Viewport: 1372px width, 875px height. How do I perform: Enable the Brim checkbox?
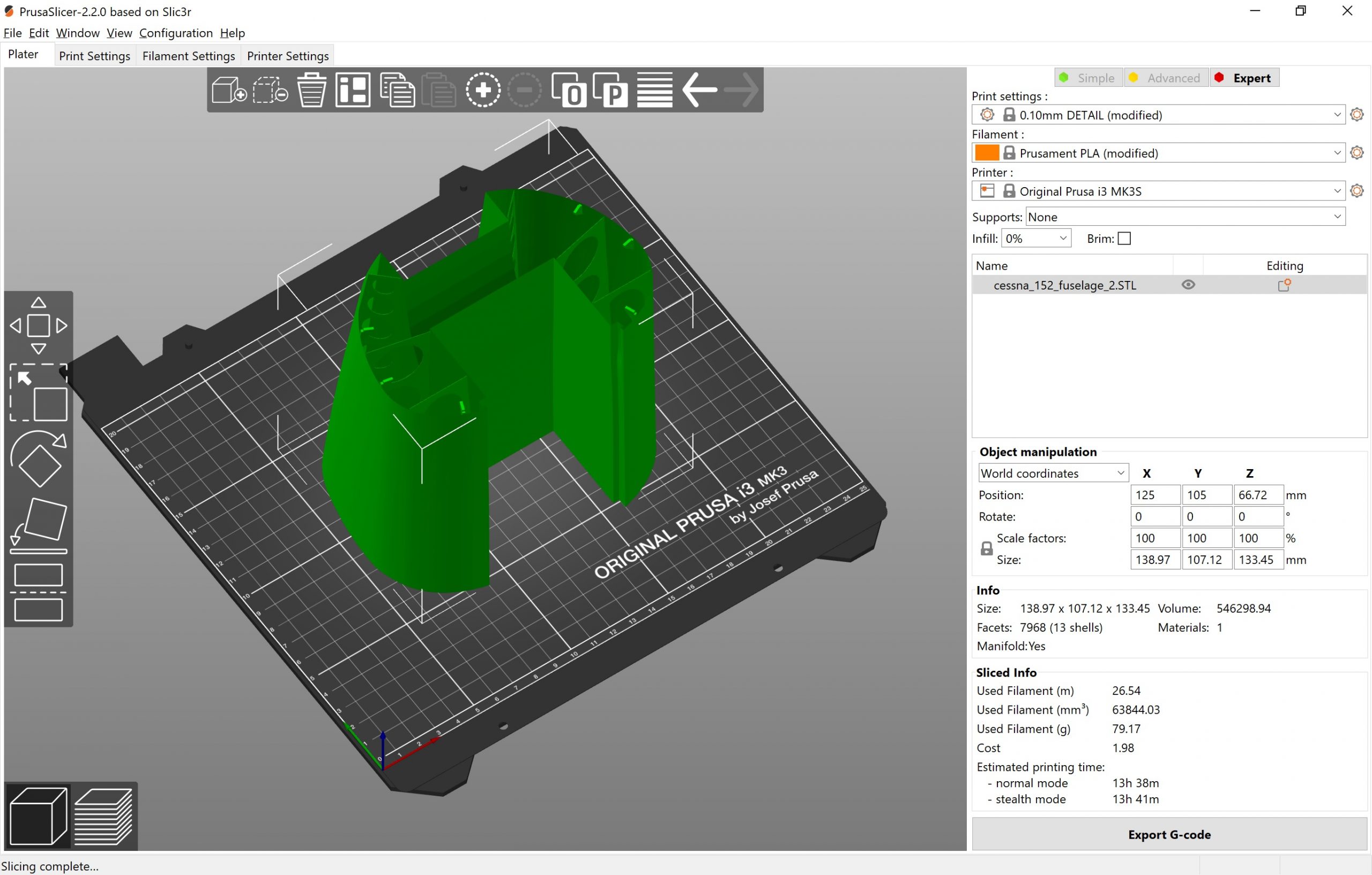pos(1124,239)
